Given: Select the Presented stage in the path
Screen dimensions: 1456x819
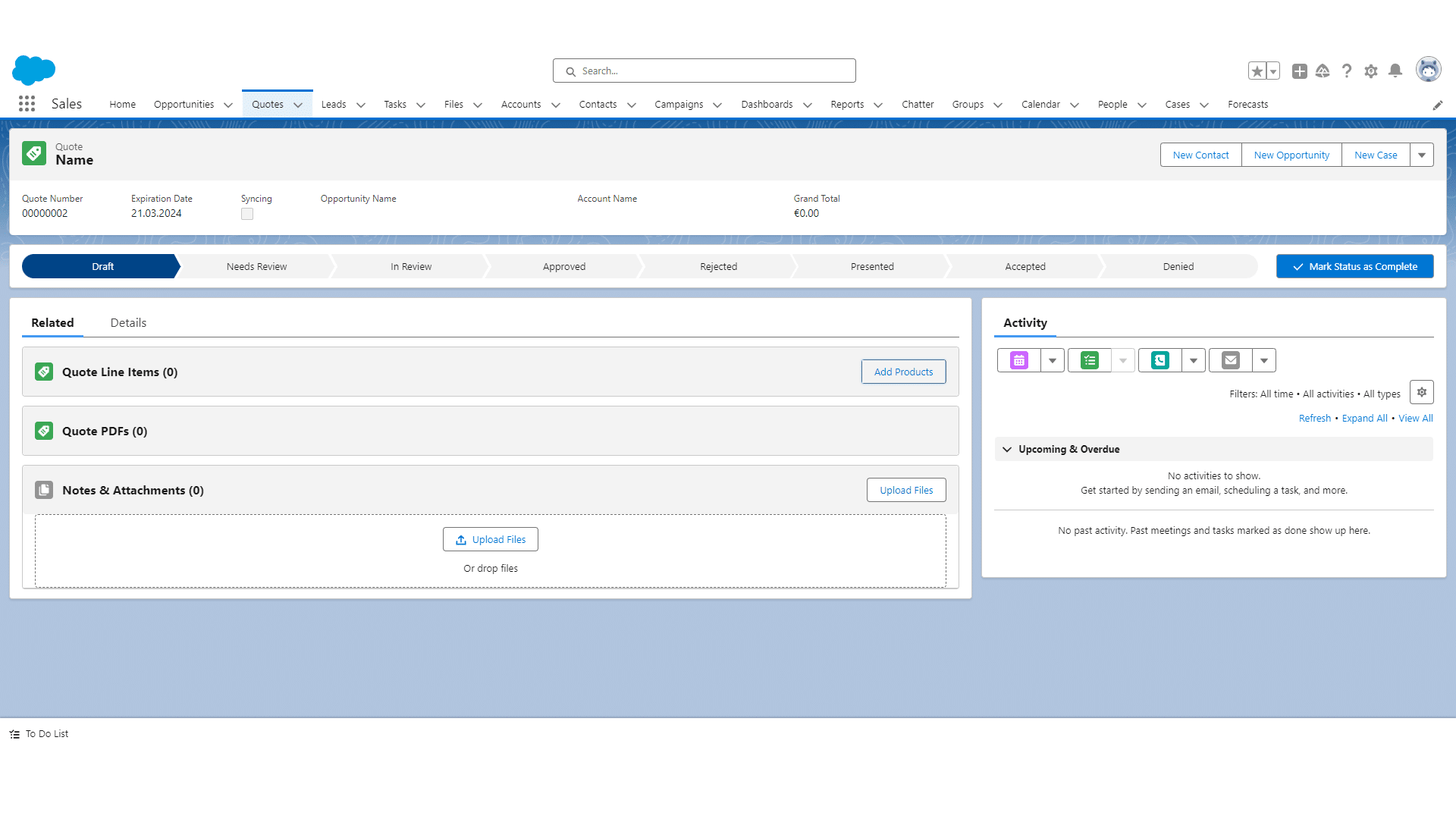Looking at the screenshot, I should (872, 266).
